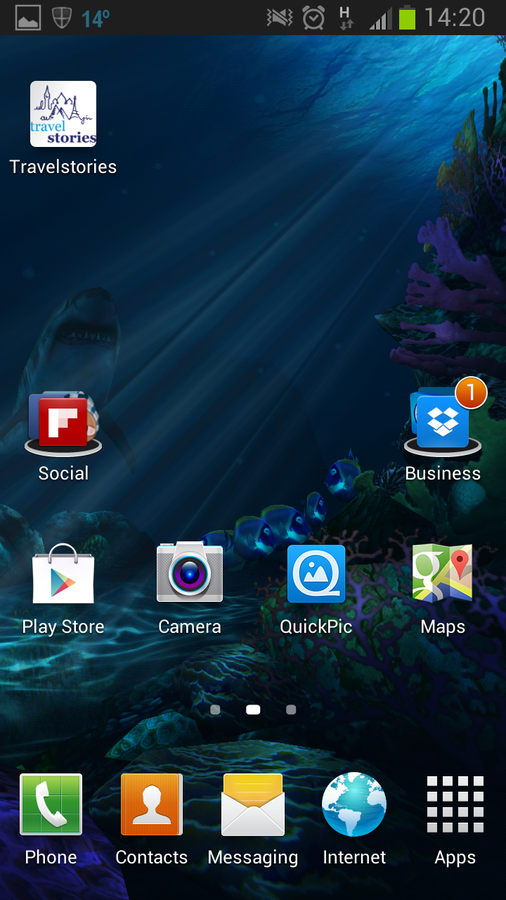Screen dimensions: 506x900
Task: Tap the alarm clock status icon
Action: click(x=314, y=18)
